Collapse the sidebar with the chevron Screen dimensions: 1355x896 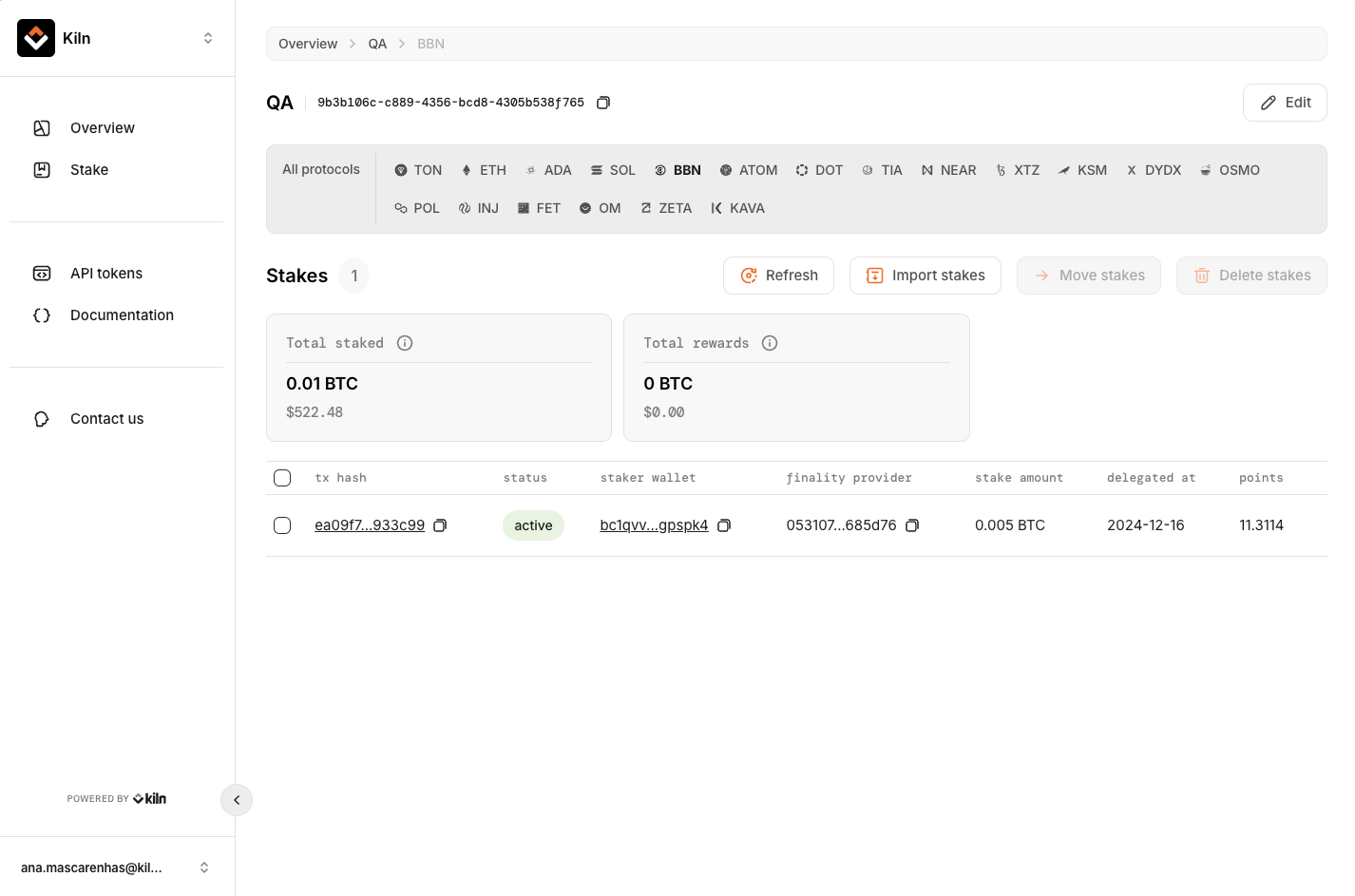point(237,800)
